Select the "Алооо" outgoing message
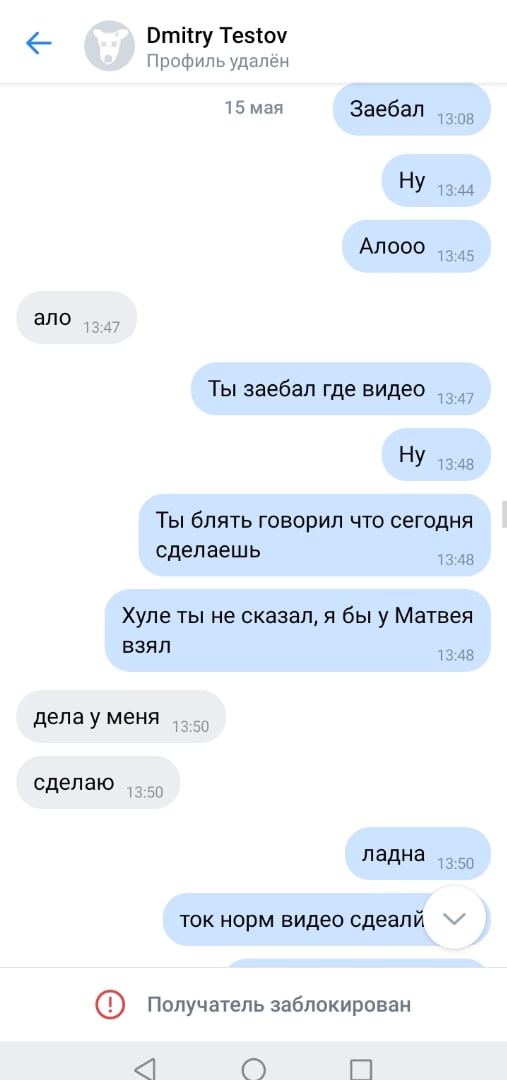The image size is (507, 1080). click(416, 246)
